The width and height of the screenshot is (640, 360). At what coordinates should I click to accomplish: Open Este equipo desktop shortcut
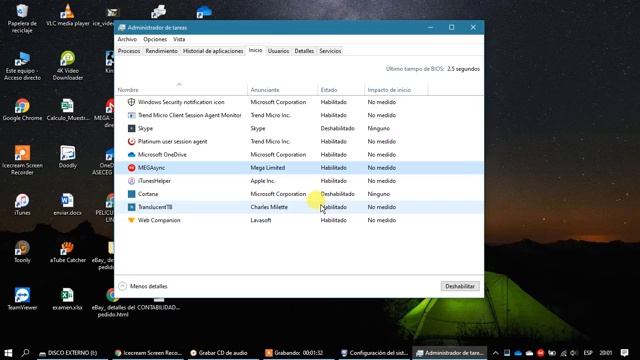(x=22, y=65)
